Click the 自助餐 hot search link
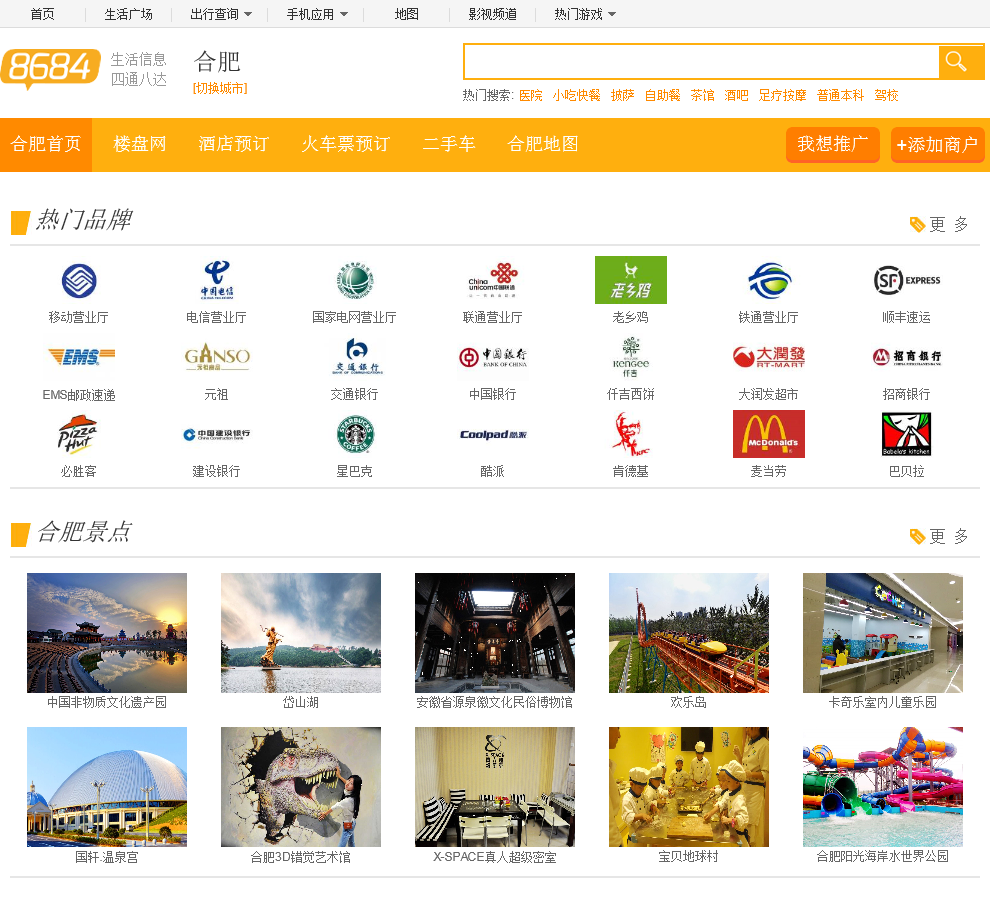990x900 pixels. click(x=662, y=95)
